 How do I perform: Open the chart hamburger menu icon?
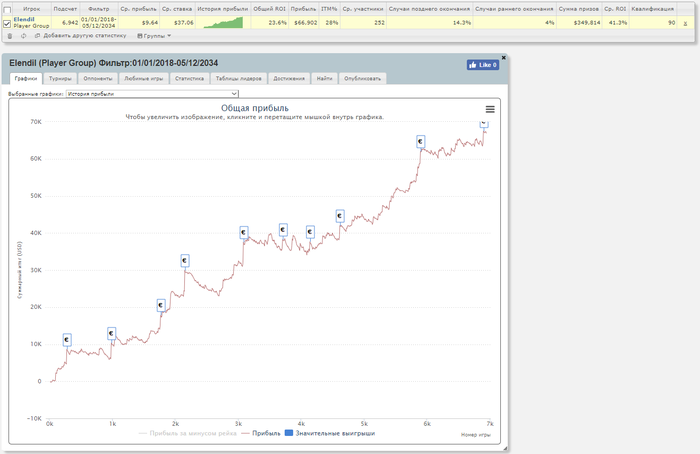click(x=490, y=109)
